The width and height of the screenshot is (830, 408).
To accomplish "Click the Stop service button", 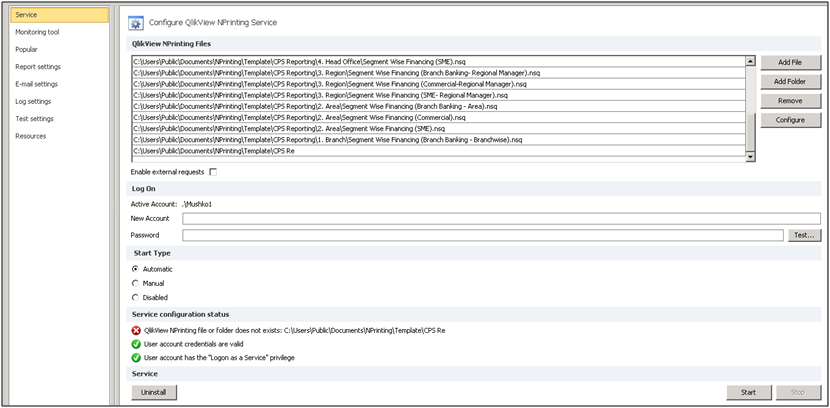I will 798,392.
